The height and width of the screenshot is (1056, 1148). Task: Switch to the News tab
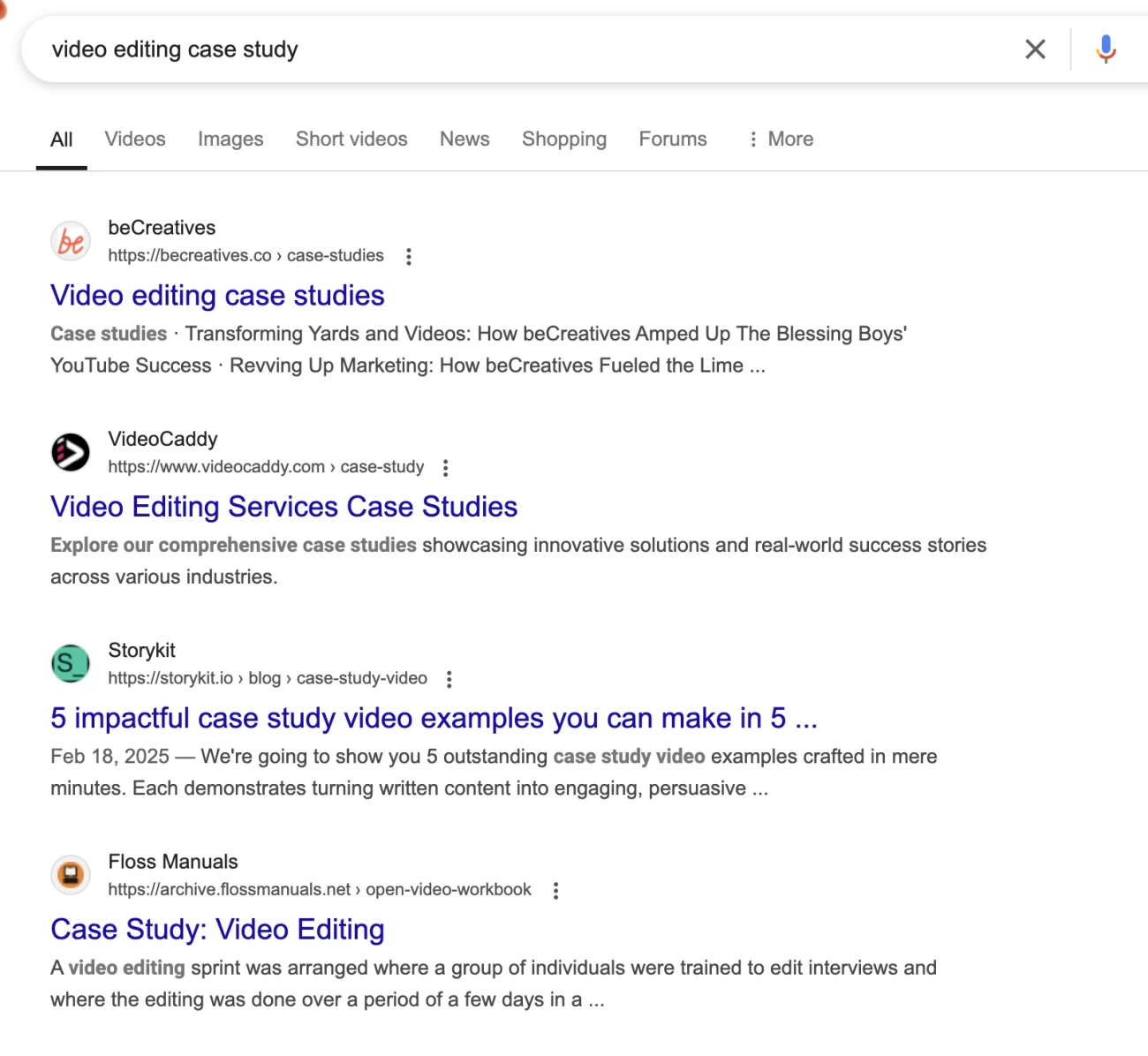click(x=464, y=140)
